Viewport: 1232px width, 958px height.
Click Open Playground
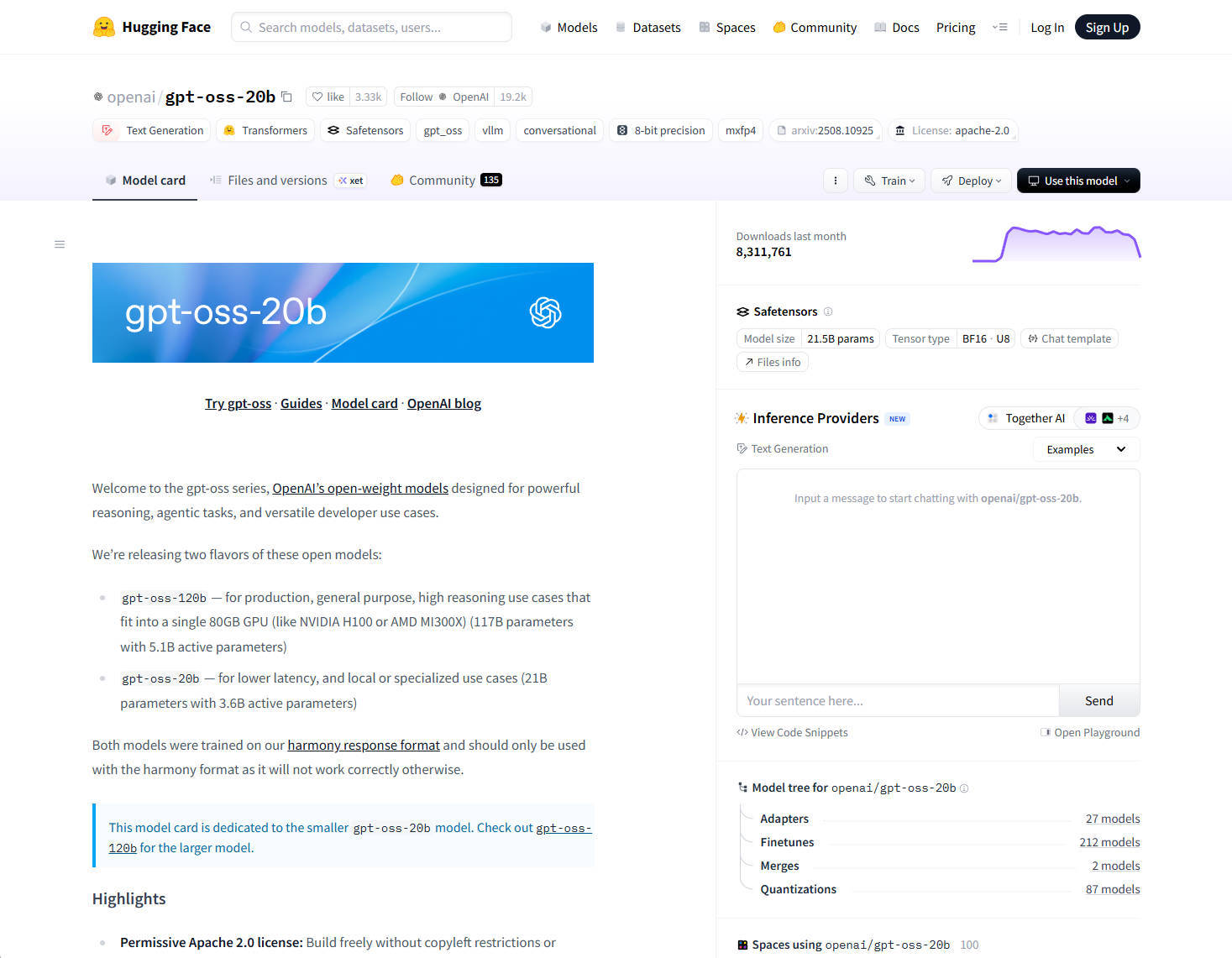(1090, 733)
